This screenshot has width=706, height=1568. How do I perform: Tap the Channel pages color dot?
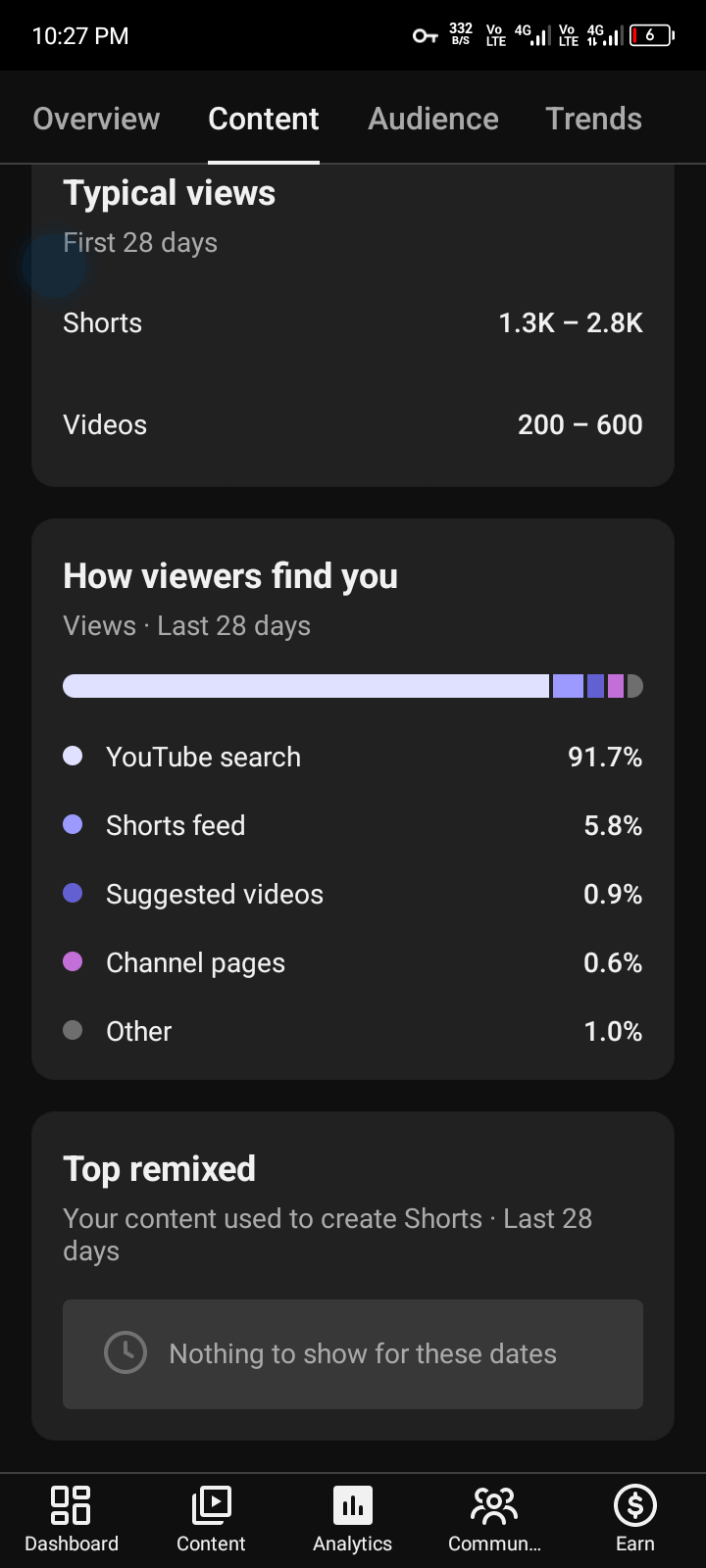point(73,961)
